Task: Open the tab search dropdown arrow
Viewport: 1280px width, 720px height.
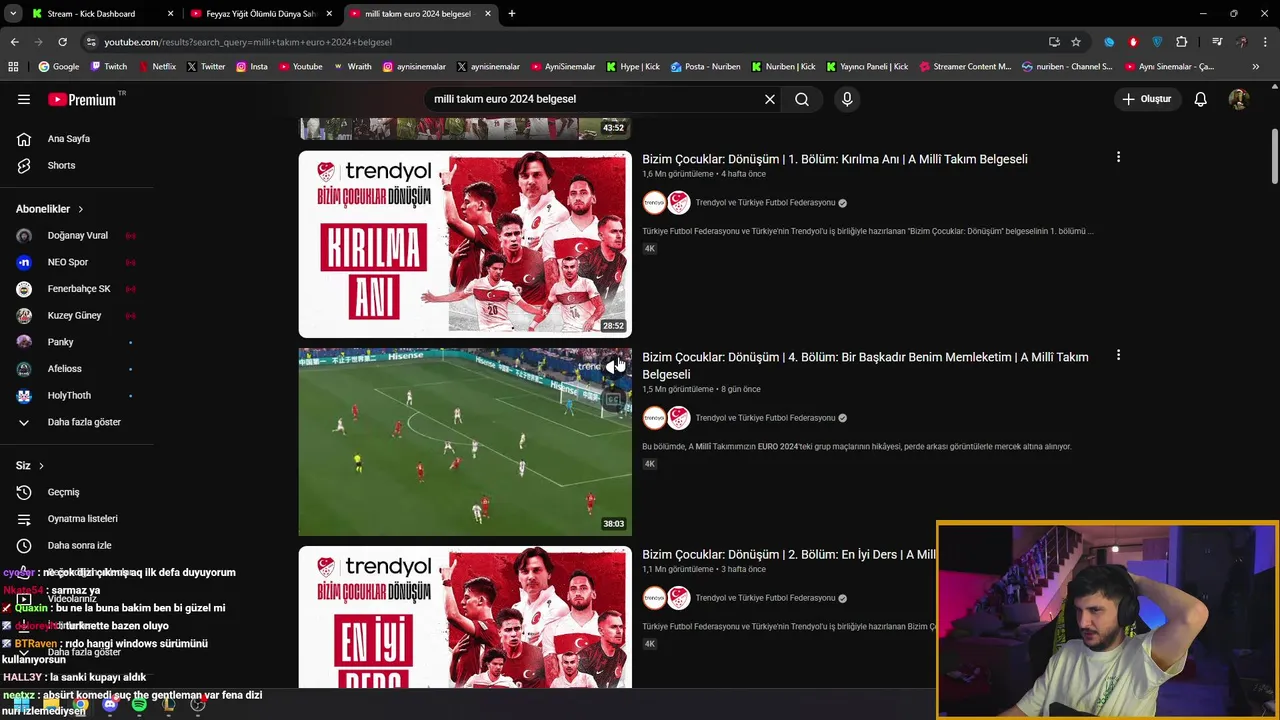Action: tap(13, 14)
